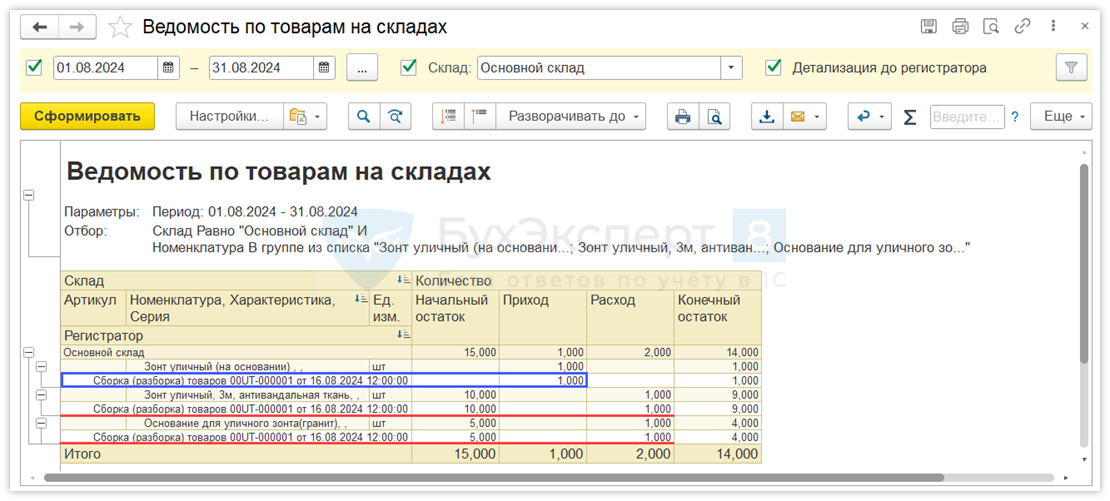This screenshot has width=1110, height=501.
Task: Click the horizontal scrollbar at bottom
Action: point(500,477)
